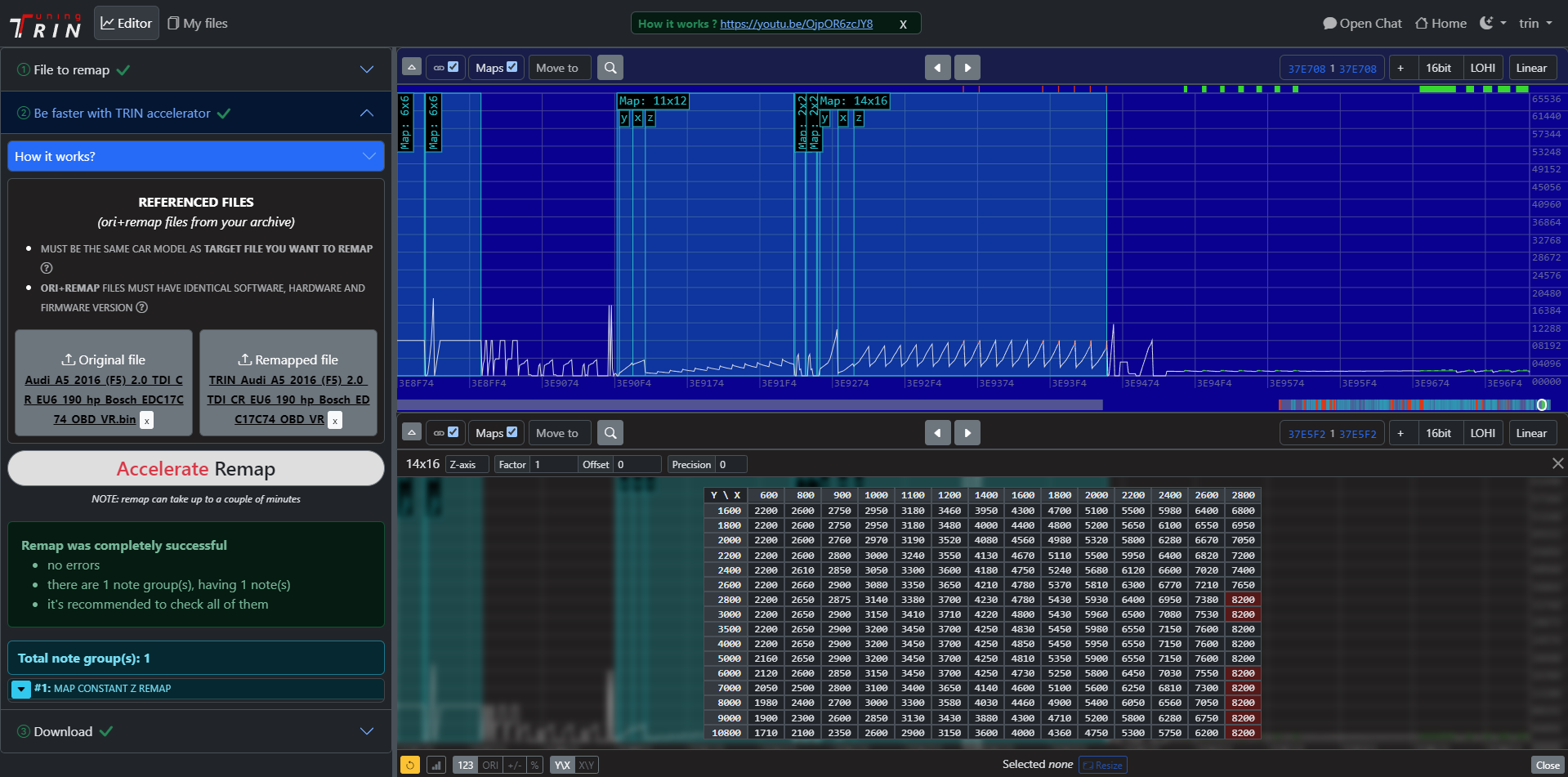Click the horizontal scrollbar under the graph
The width and height of the screenshot is (1568, 777).
tap(749, 404)
